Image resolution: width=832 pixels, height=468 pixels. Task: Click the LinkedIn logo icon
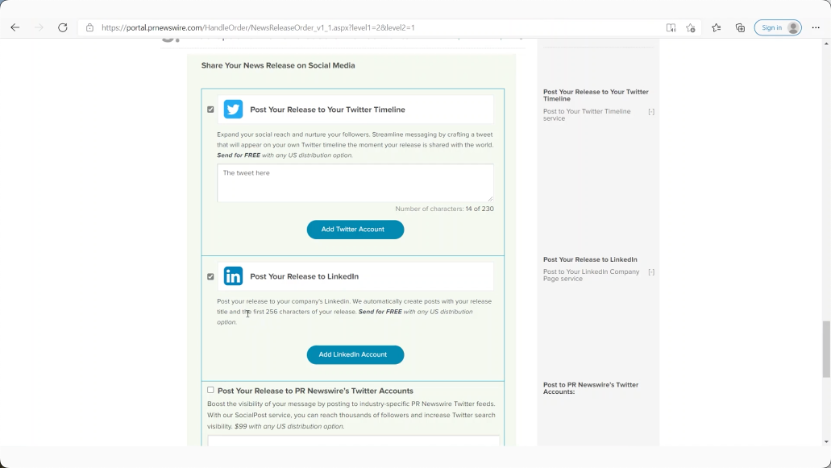[x=233, y=276]
